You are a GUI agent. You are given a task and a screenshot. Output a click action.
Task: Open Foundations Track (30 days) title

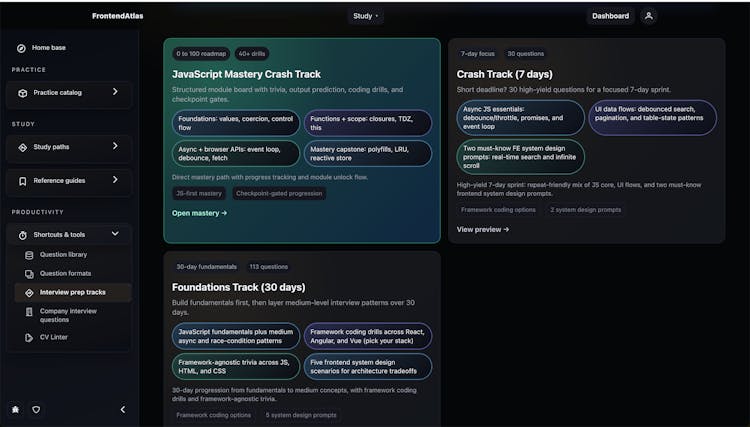[238, 287]
